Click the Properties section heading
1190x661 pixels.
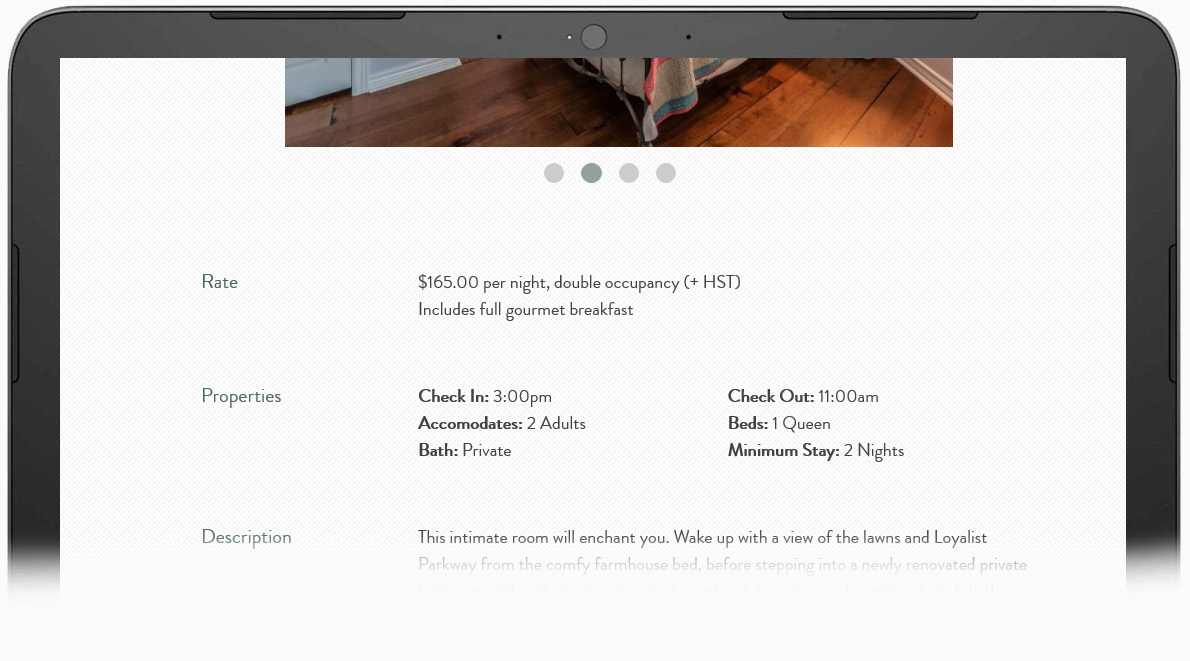coord(241,397)
